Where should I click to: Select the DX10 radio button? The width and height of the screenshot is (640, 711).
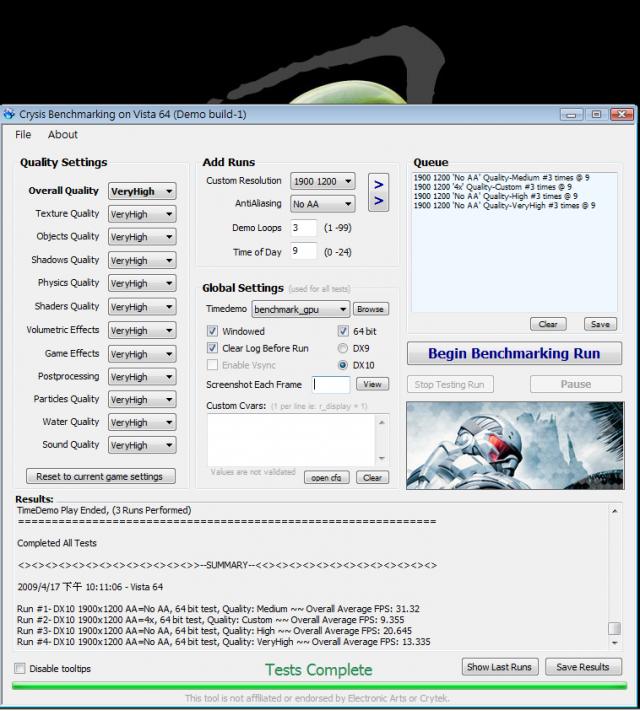tap(343, 365)
